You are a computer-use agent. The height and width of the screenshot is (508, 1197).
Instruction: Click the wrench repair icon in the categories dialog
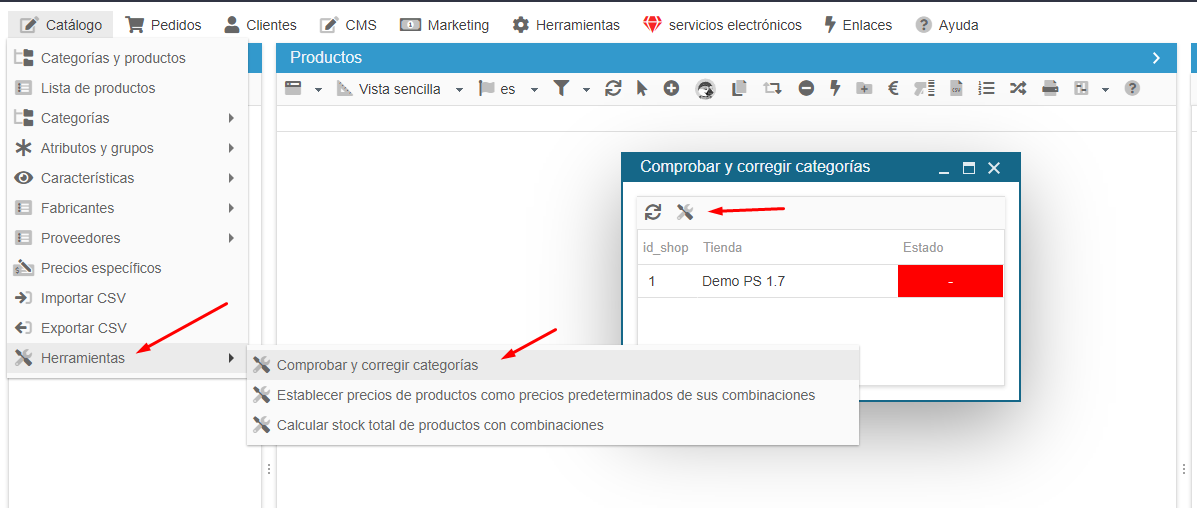point(685,212)
